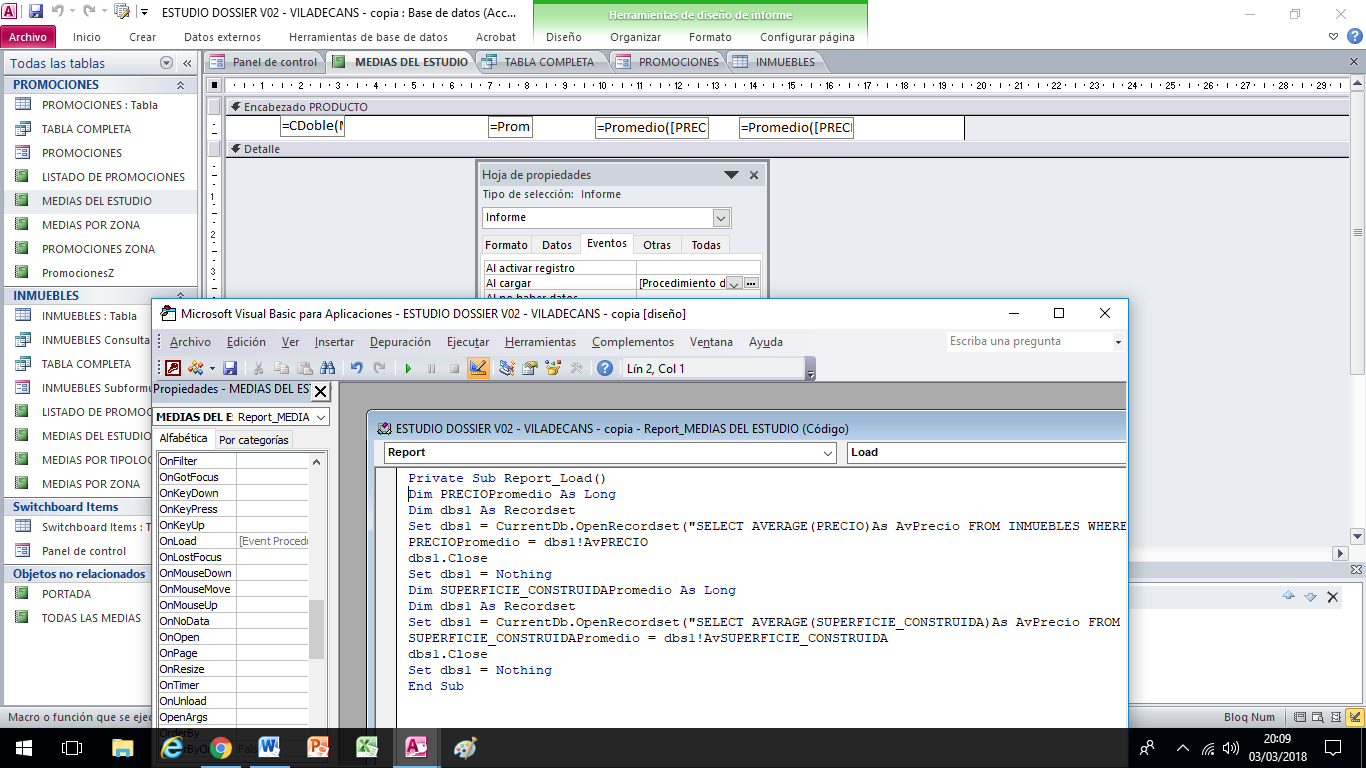Click the Cut scissors icon in VBA toolbar
Image resolution: width=1366 pixels, height=768 pixels.
[258, 368]
